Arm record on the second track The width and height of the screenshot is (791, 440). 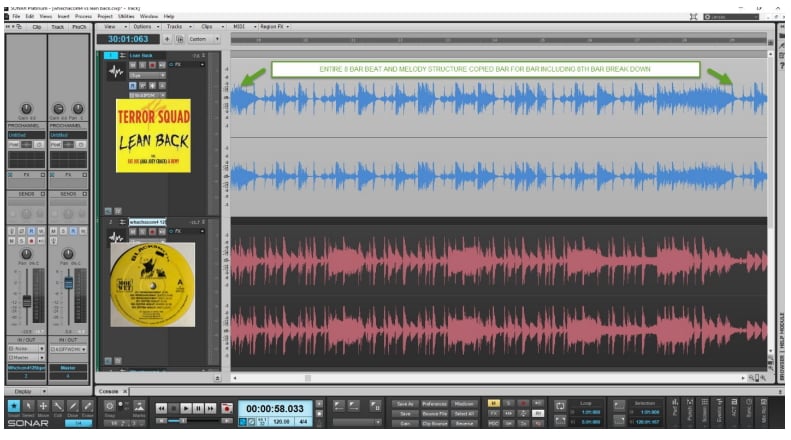point(152,232)
